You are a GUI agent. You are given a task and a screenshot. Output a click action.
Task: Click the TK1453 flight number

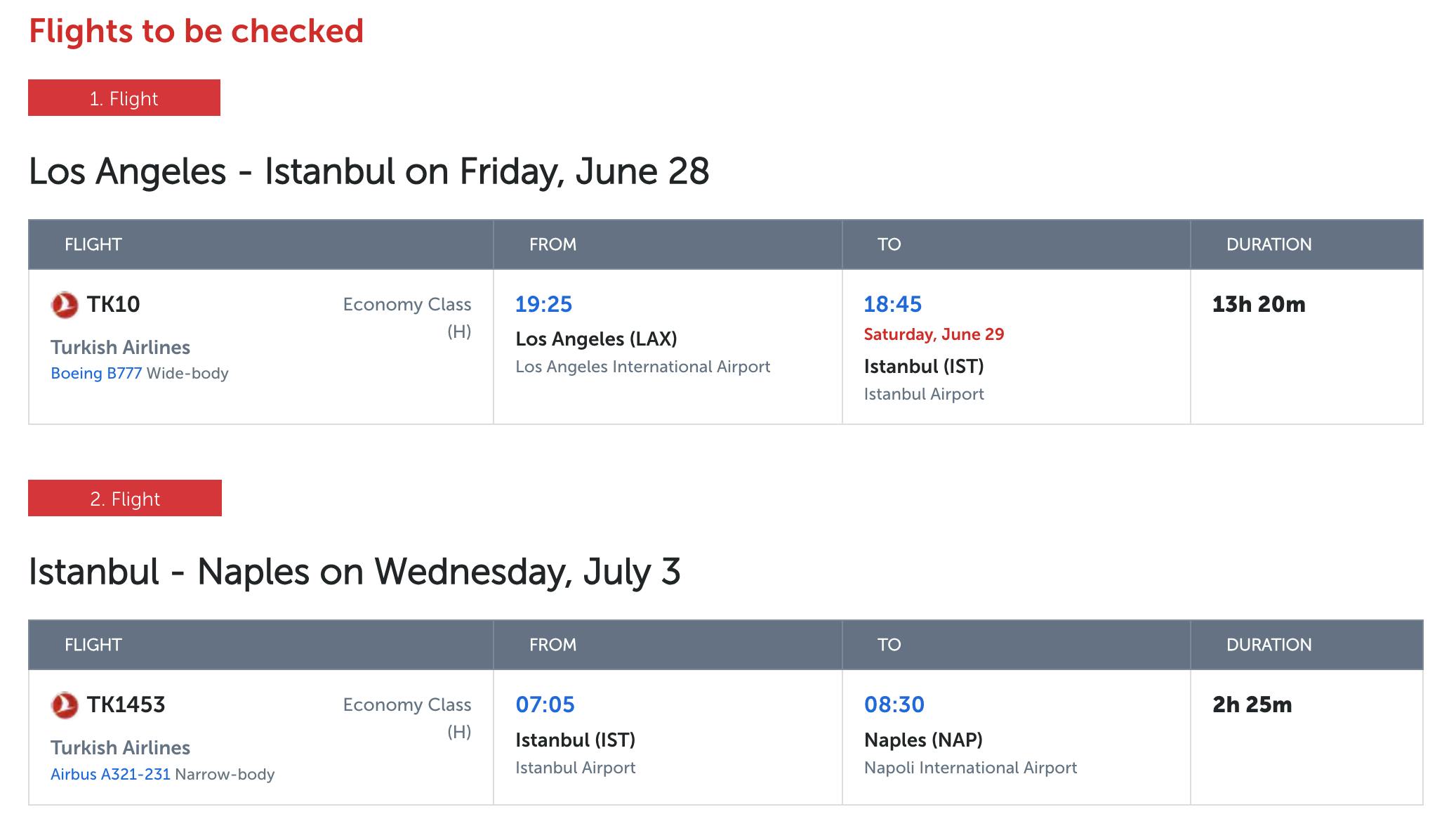(x=126, y=704)
